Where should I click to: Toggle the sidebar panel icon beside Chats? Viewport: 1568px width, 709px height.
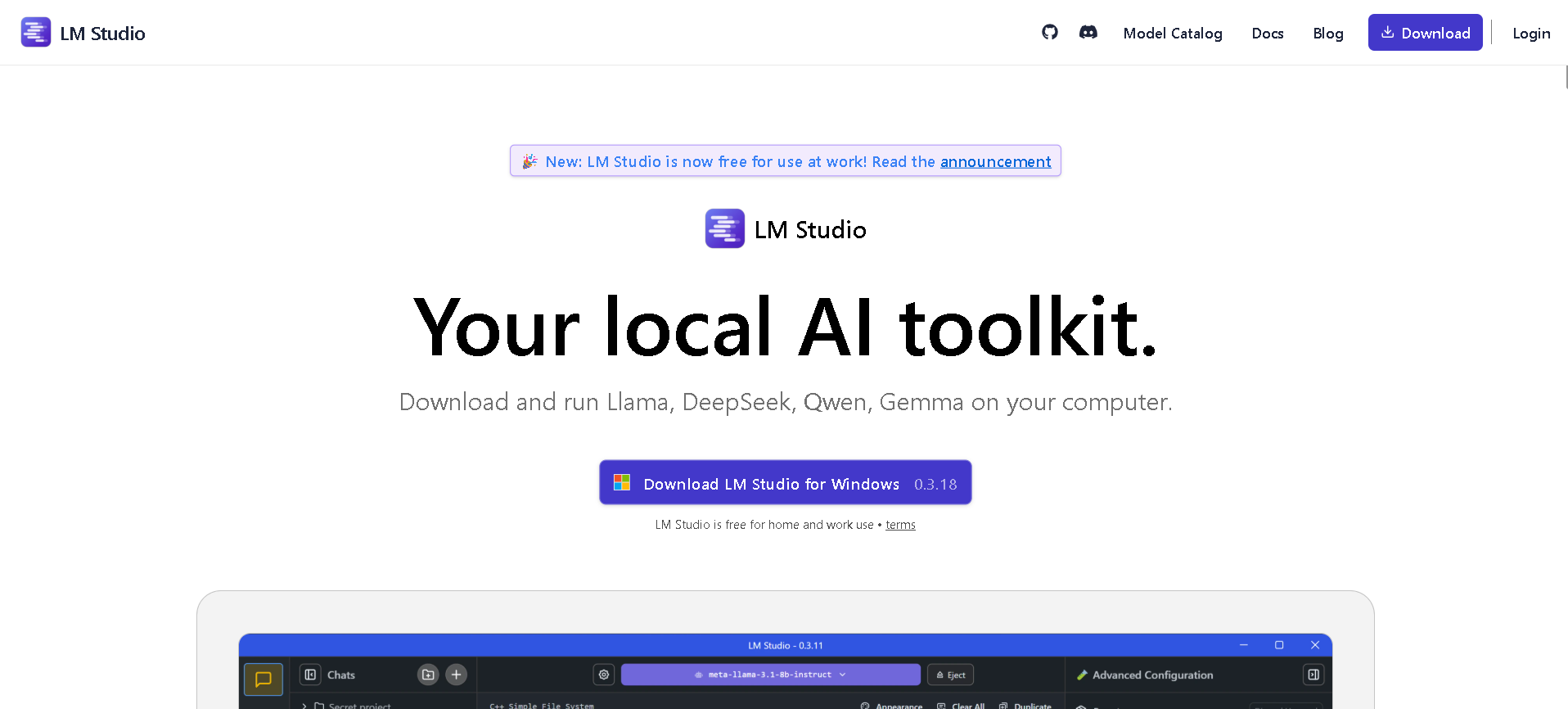point(310,675)
